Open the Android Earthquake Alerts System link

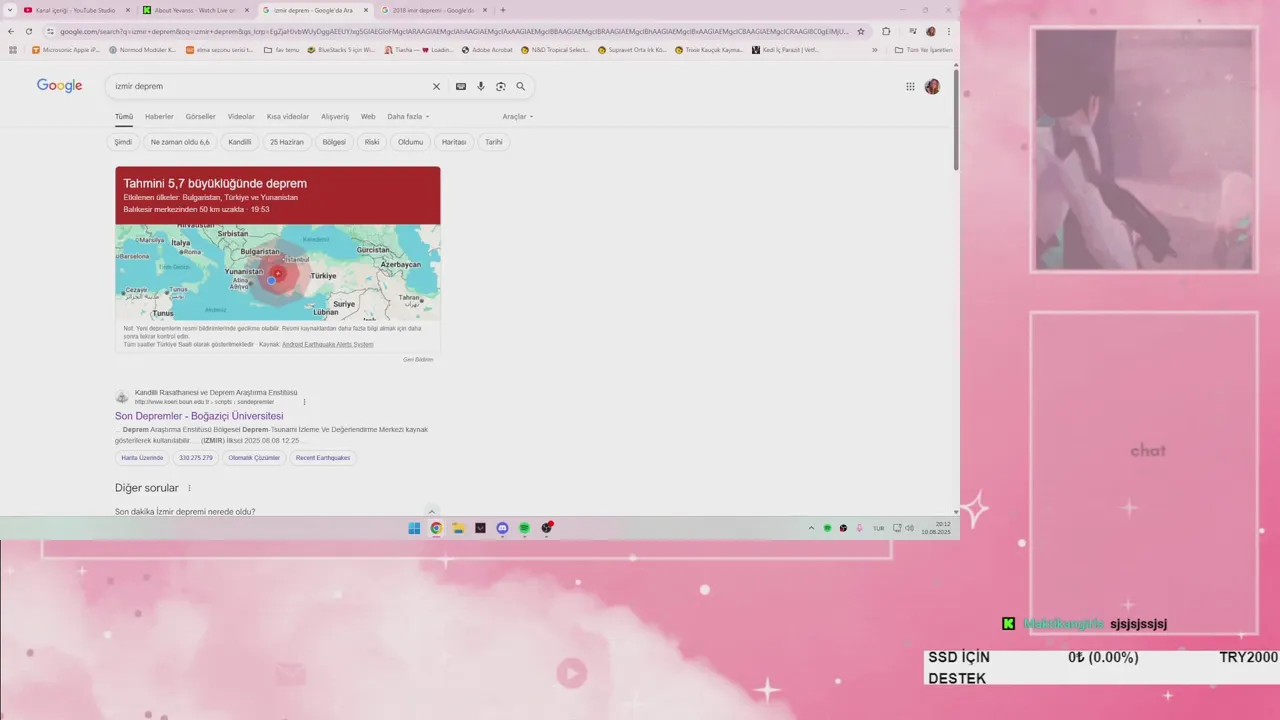(x=328, y=344)
